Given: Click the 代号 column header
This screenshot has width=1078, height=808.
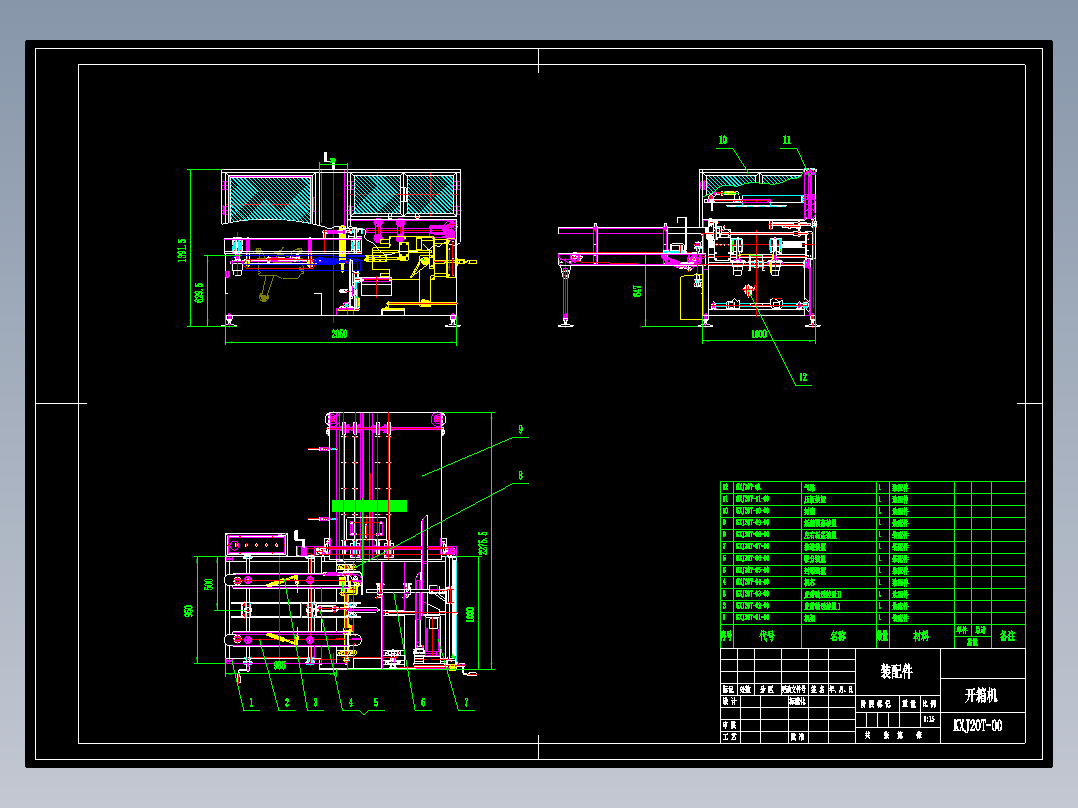Looking at the screenshot, I should pos(767,637).
